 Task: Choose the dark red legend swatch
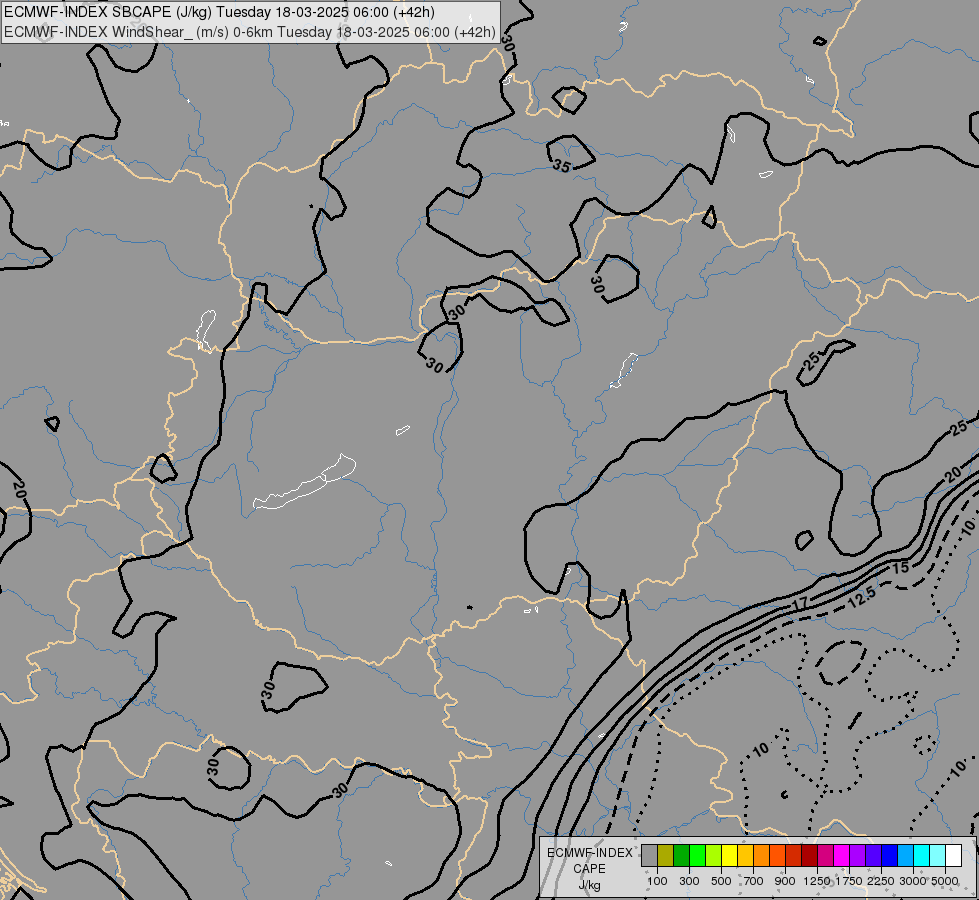809,855
